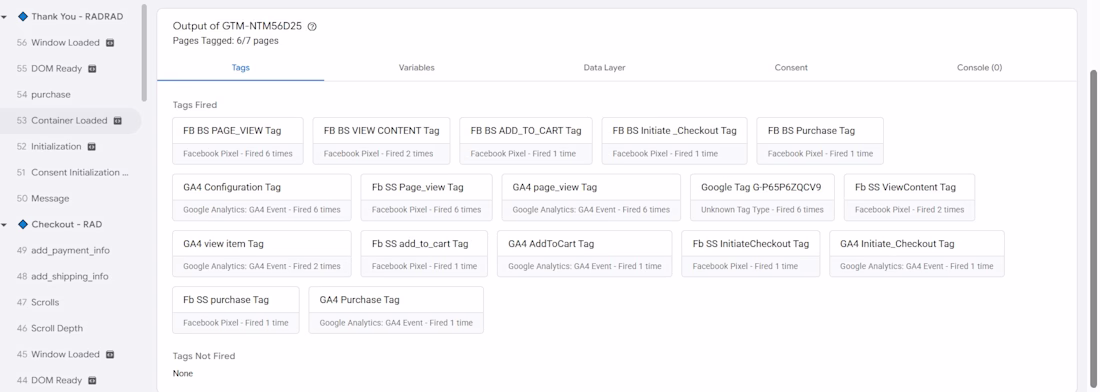Collapse the Thank You - RADRAD page group
This screenshot has height=392, width=1100.
click(5, 17)
